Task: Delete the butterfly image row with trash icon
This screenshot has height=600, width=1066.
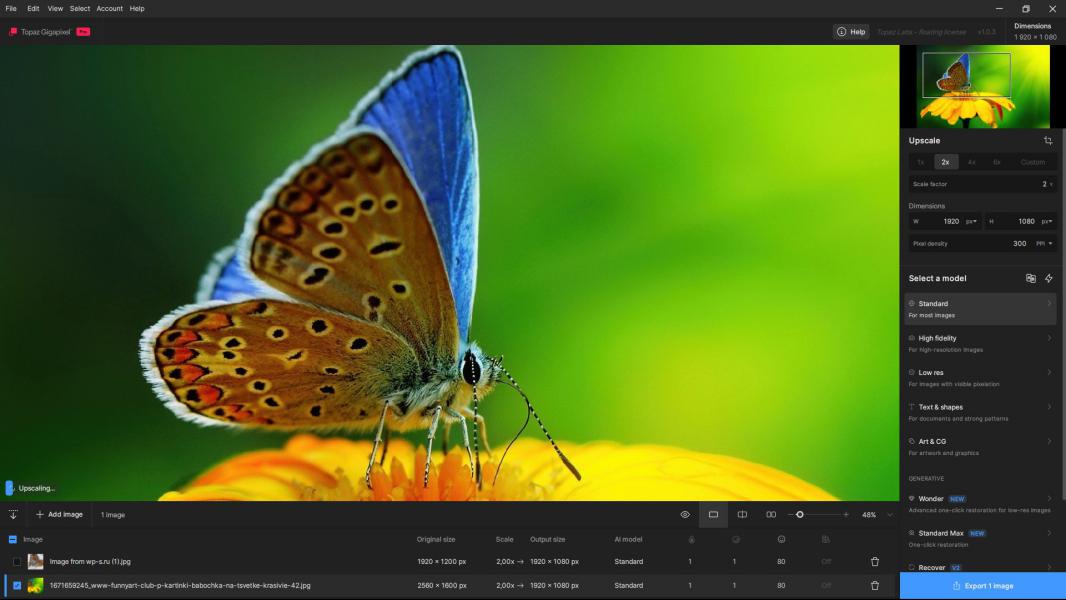Action: tap(875, 586)
